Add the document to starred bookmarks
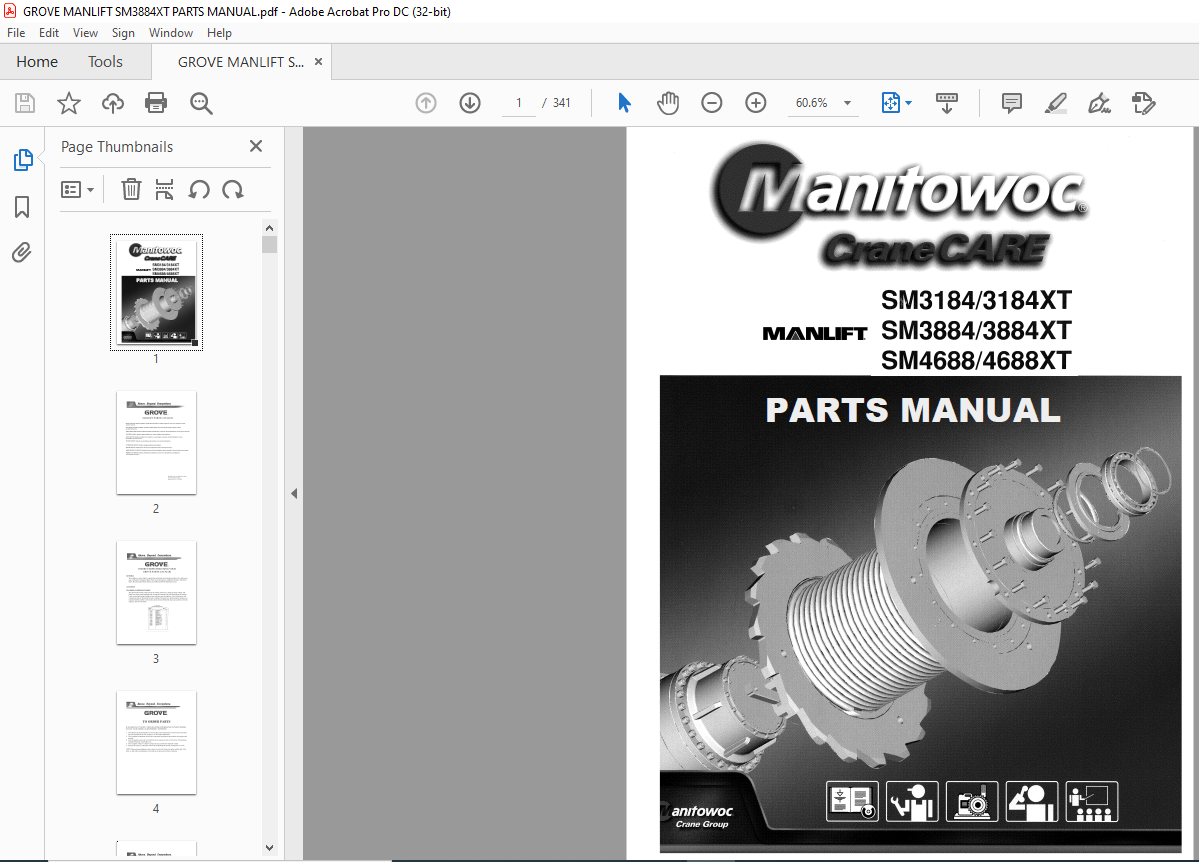The image size is (1199, 862). (69, 102)
